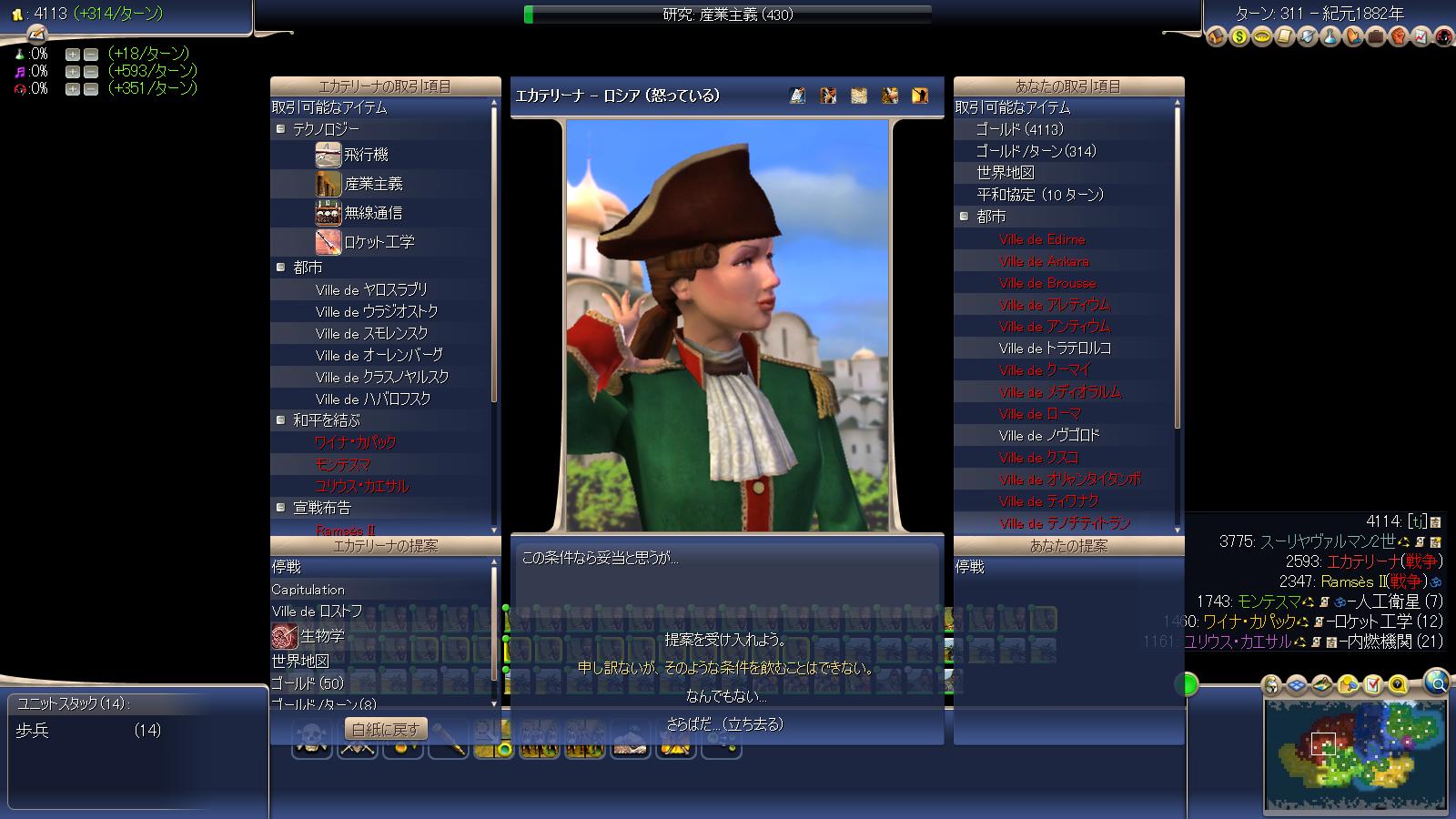The width and height of the screenshot is (1456, 819).
Task: Open the Espionage spy icon
Action: (1443, 37)
